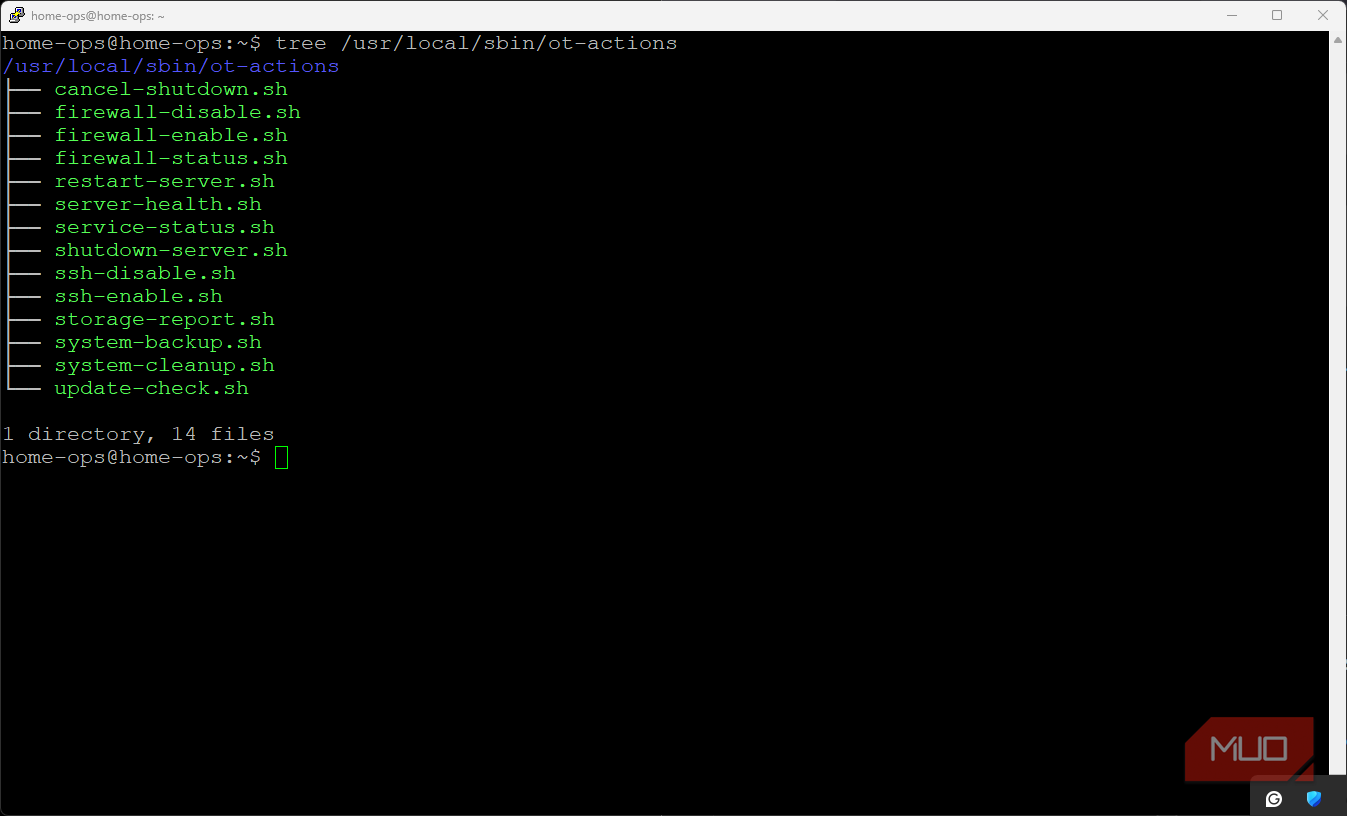This screenshot has height=816, width=1347.
Task: Click the '1 directory, 14 files' summary
Action: 138,434
